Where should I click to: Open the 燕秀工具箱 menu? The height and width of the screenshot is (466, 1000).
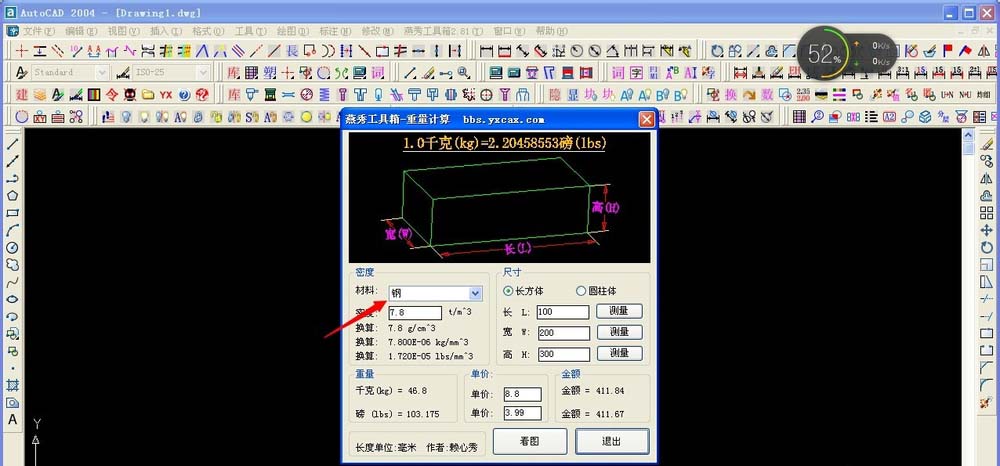445,31
